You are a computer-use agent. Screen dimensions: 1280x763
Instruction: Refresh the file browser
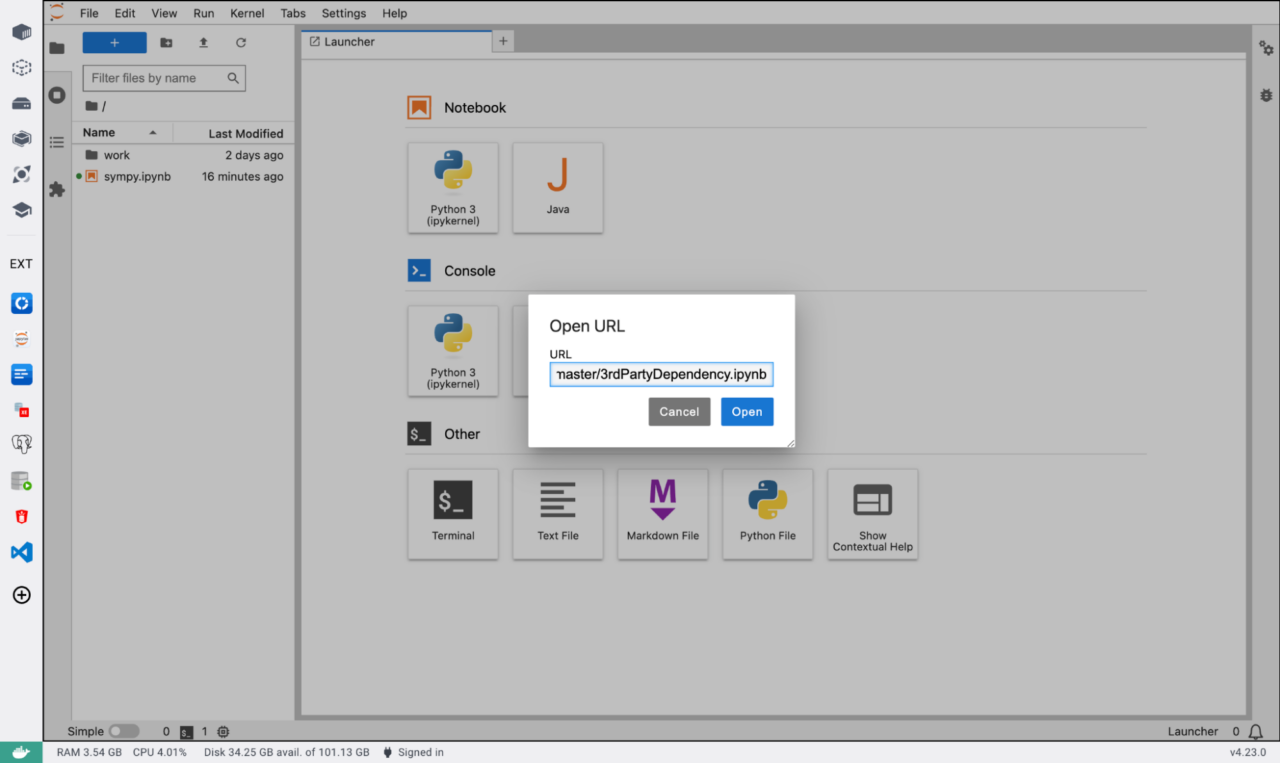(240, 42)
